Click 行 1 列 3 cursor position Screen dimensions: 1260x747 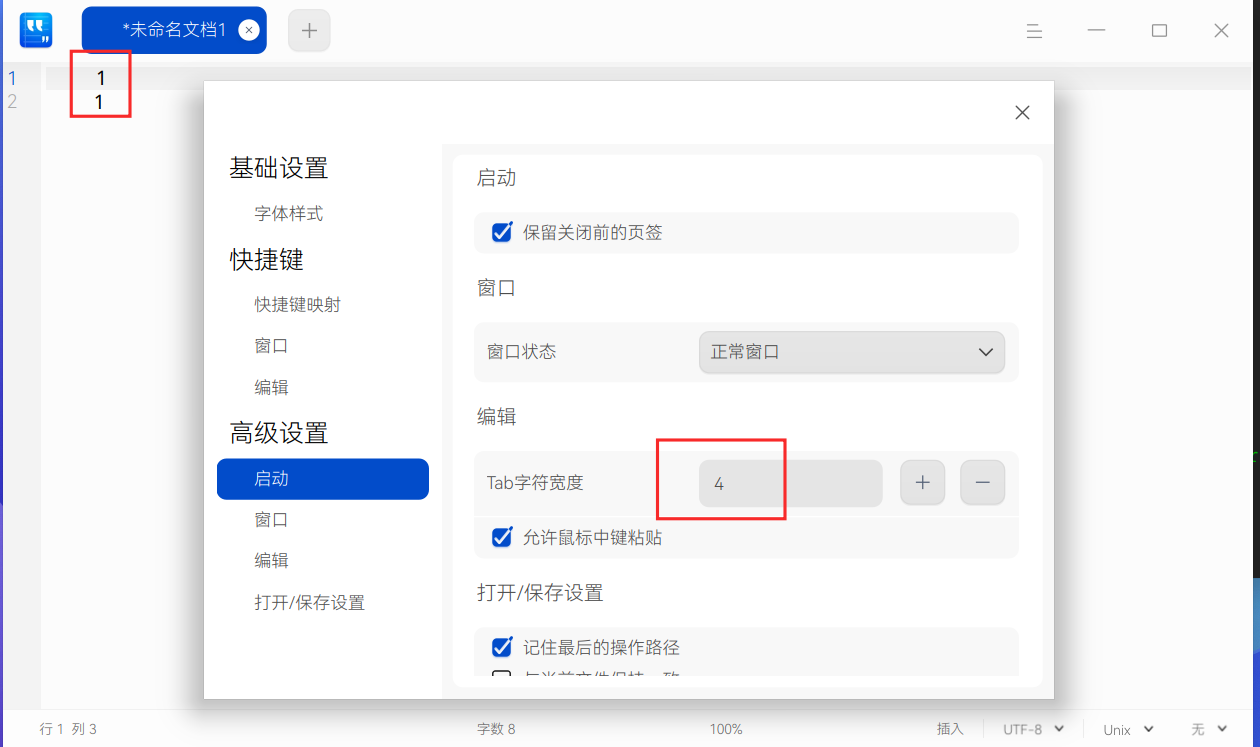coord(68,729)
